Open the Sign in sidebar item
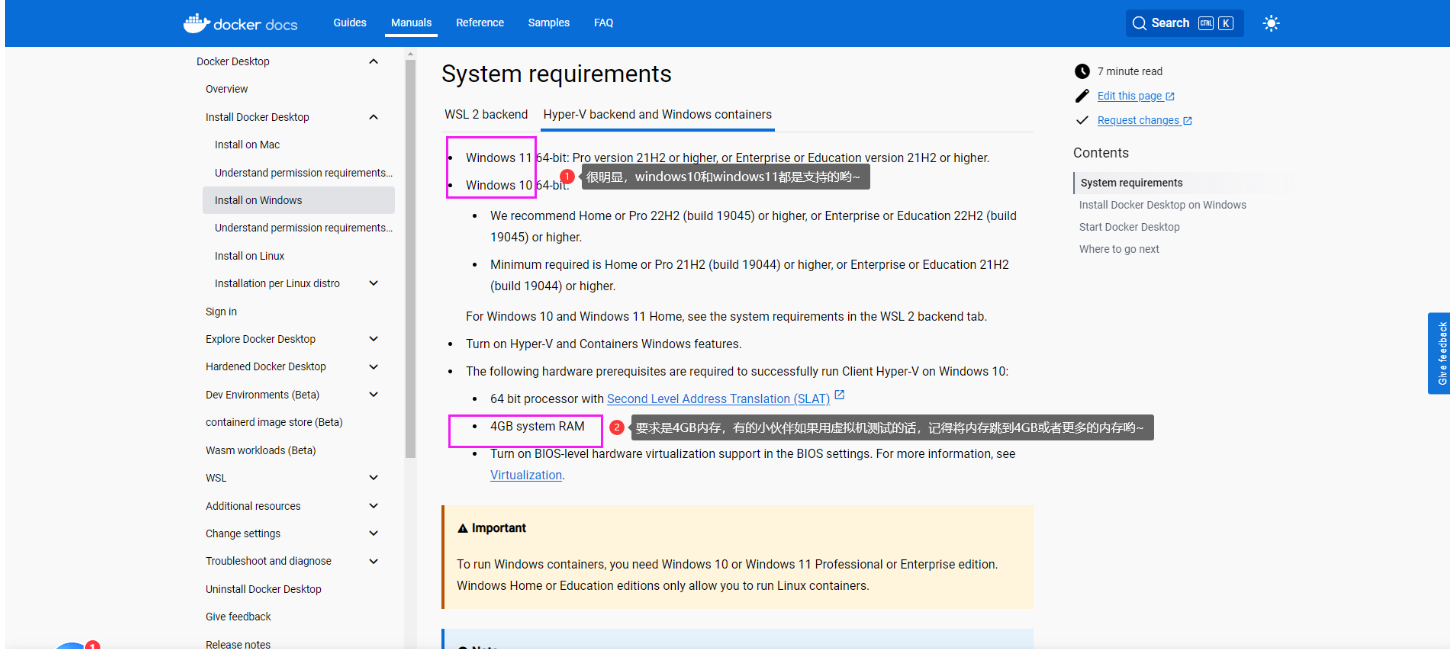Viewport: 1450px width, 649px height. pyautogui.click(x=221, y=312)
